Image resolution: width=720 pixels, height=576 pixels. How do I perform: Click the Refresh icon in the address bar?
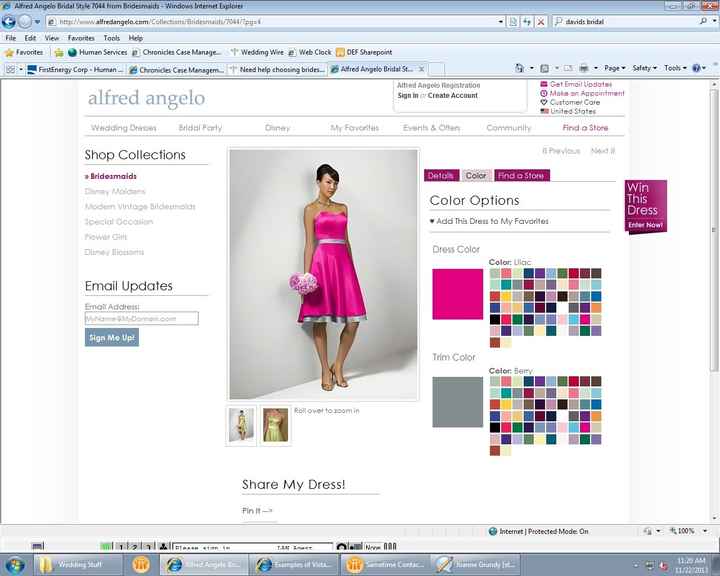pos(527,22)
